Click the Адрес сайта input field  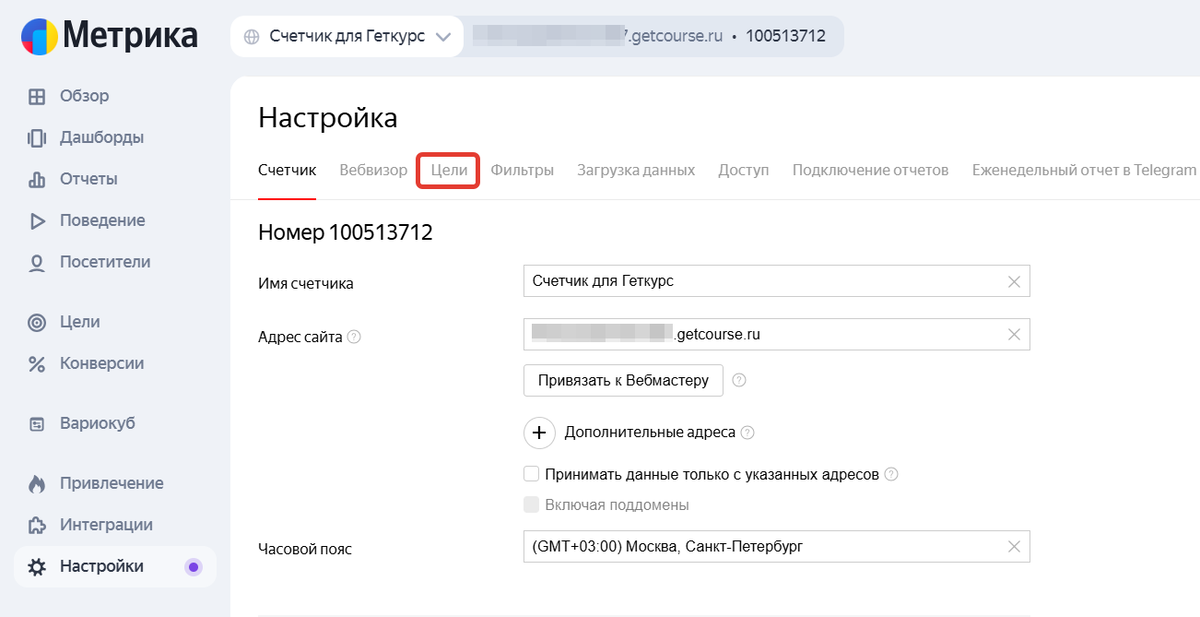tap(776, 334)
